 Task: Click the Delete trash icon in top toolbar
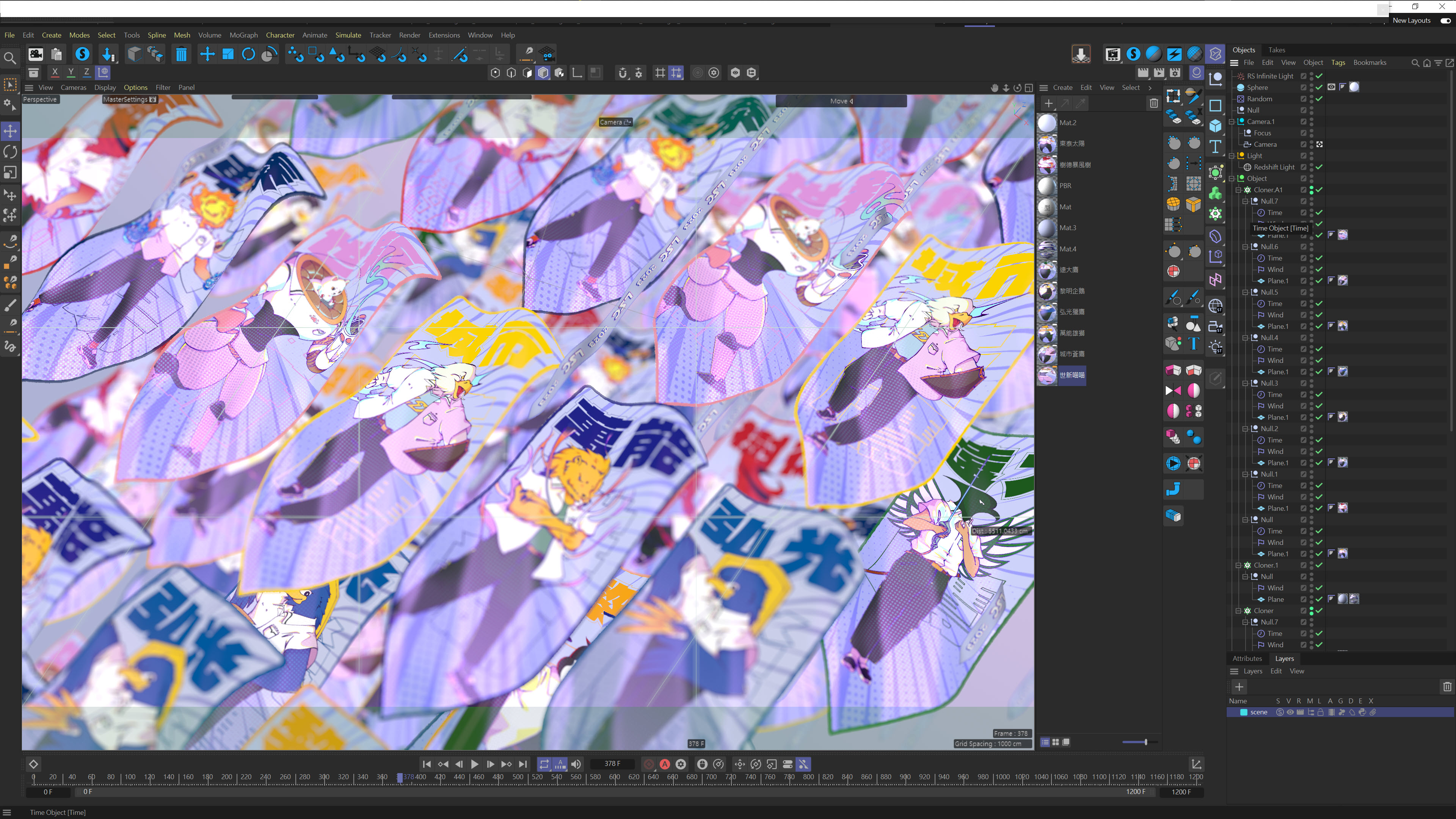pyautogui.click(x=181, y=54)
